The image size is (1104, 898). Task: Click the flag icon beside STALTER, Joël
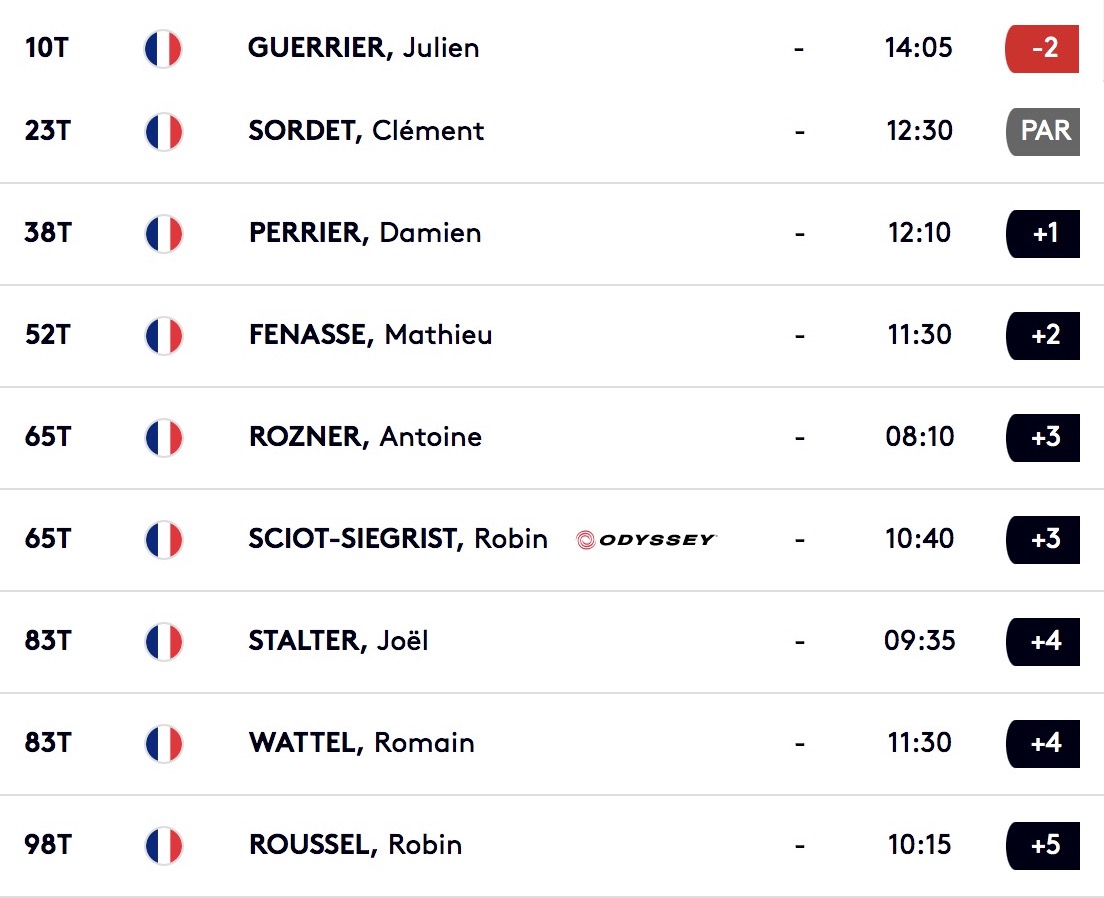point(164,642)
